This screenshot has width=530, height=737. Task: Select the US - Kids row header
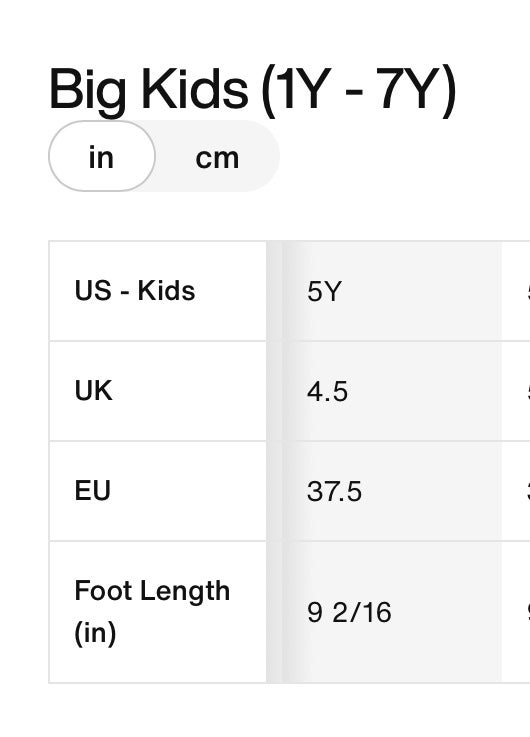pos(158,291)
